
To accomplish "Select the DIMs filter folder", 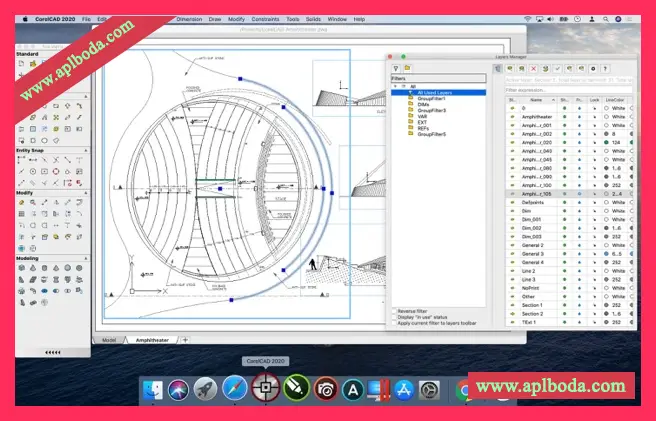I will click(424, 104).
